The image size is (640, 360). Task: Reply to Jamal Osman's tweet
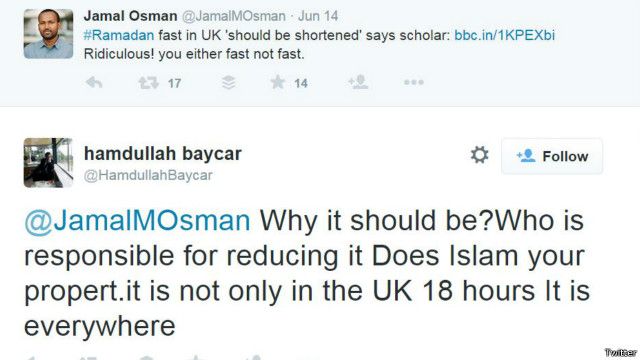[94, 83]
